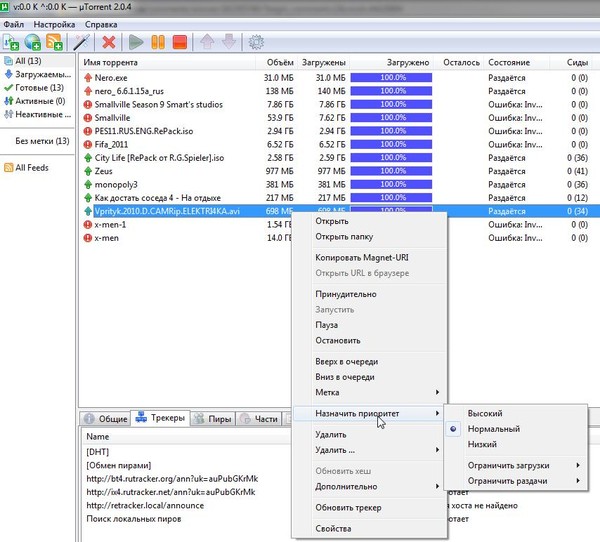
Task: Select the Загружаемые category in sidebar
Action: pyautogui.click(x=38, y=74)
